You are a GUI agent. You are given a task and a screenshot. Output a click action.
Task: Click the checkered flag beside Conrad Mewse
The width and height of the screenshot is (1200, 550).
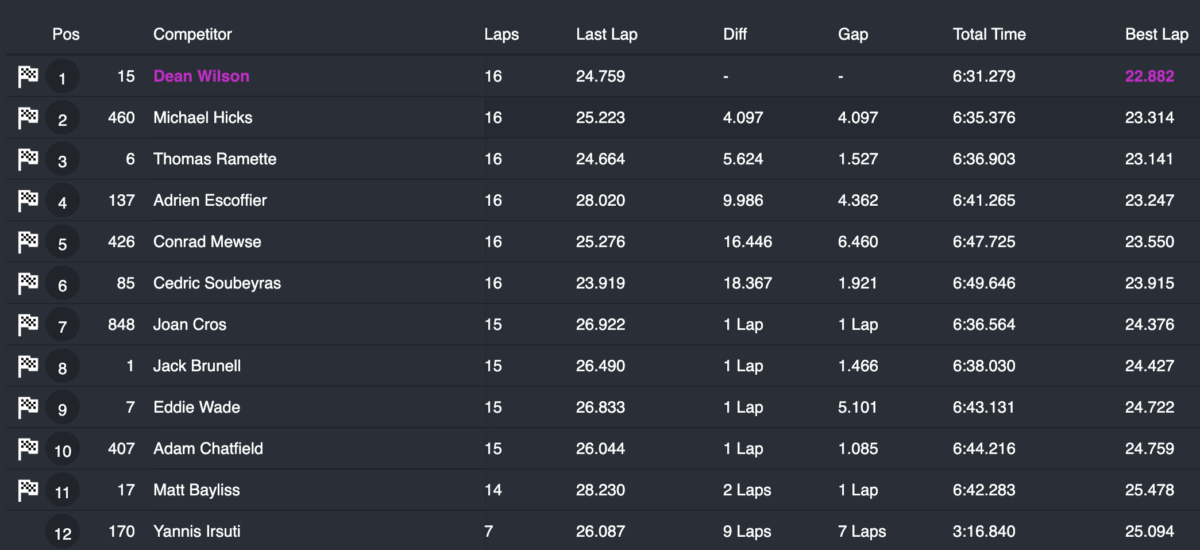point(28,242)
